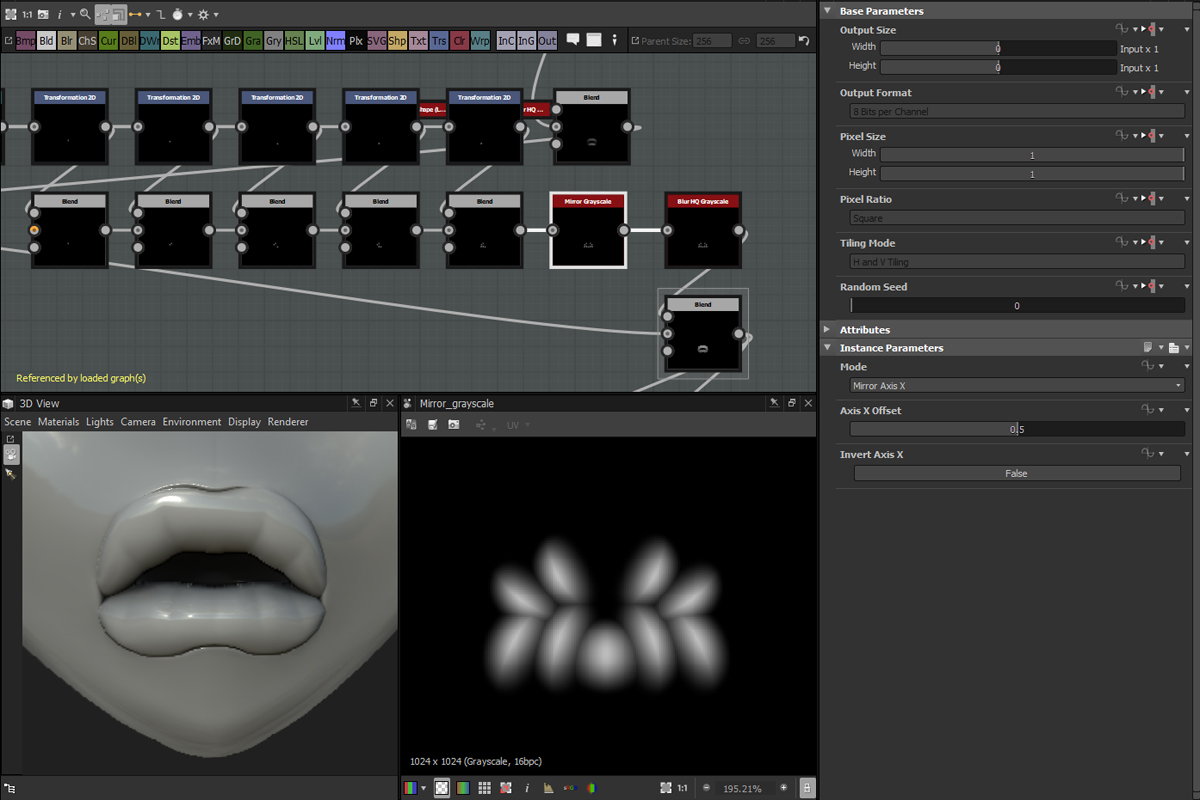
Task: Add a Blend node from the toolbar
Action: pos(46,41)
